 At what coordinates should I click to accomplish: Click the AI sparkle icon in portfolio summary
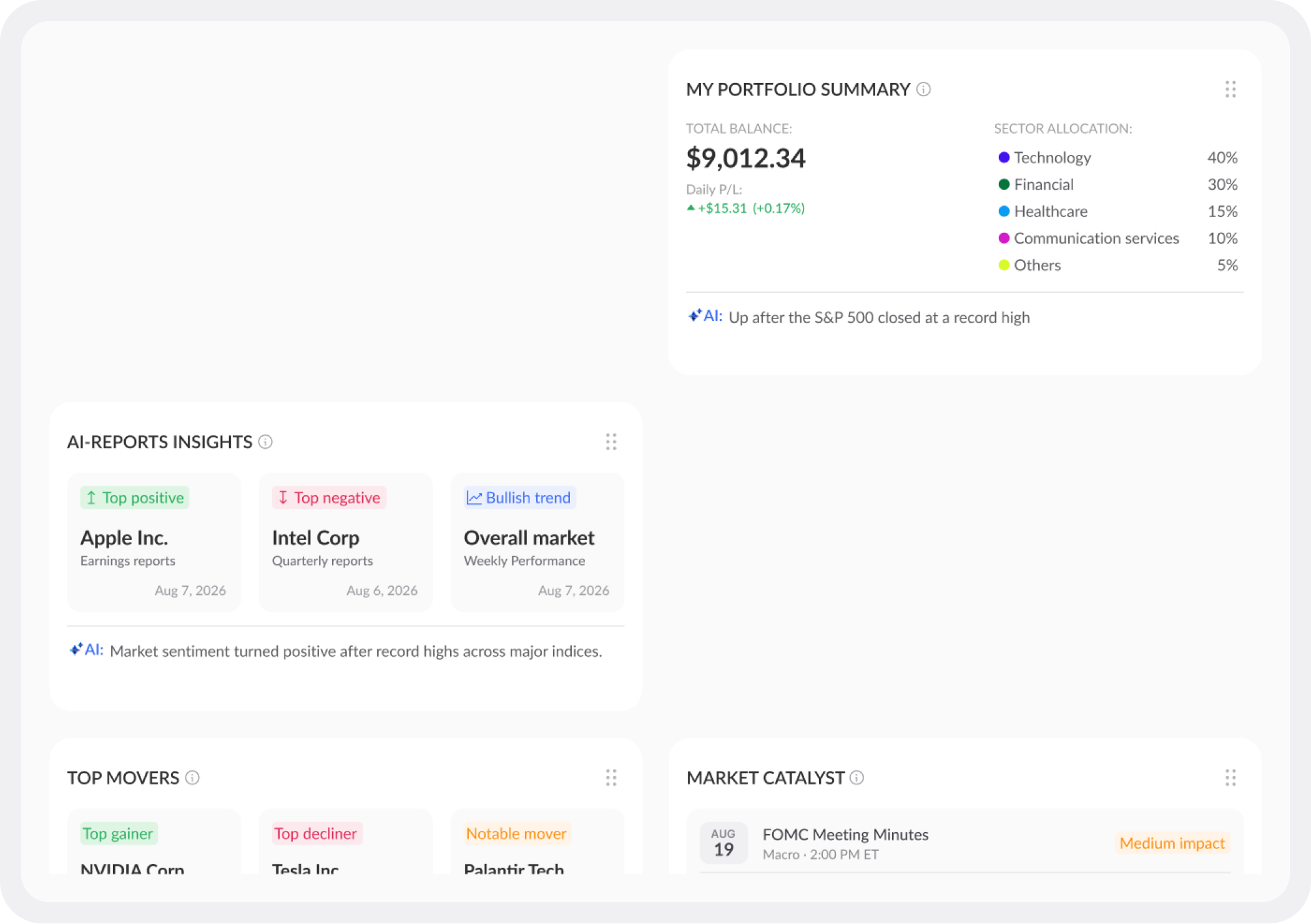click(694, 316)
